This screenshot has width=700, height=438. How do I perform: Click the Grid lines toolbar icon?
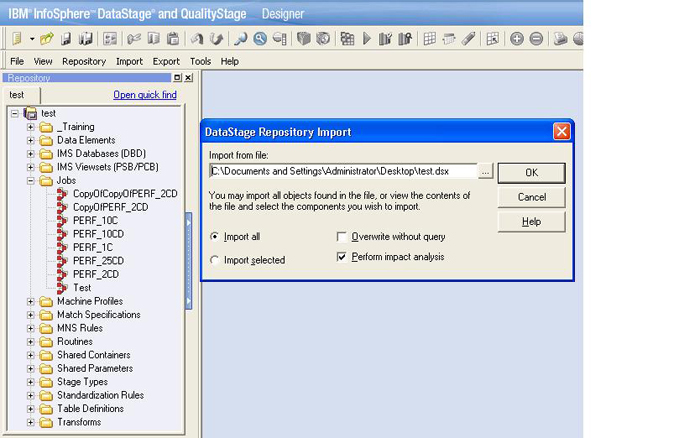[429, 39]
